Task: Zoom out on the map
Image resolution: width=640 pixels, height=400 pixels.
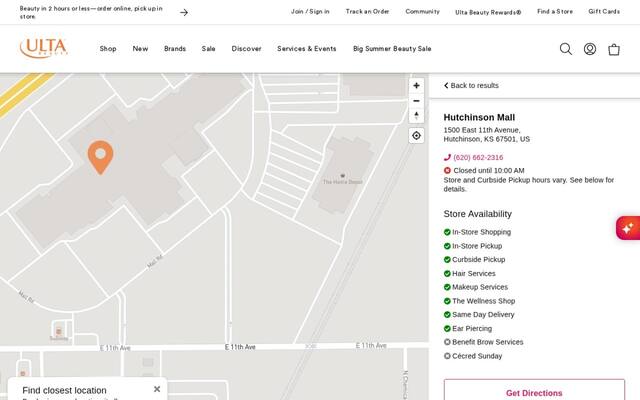Action: click(x=416, y=101)
